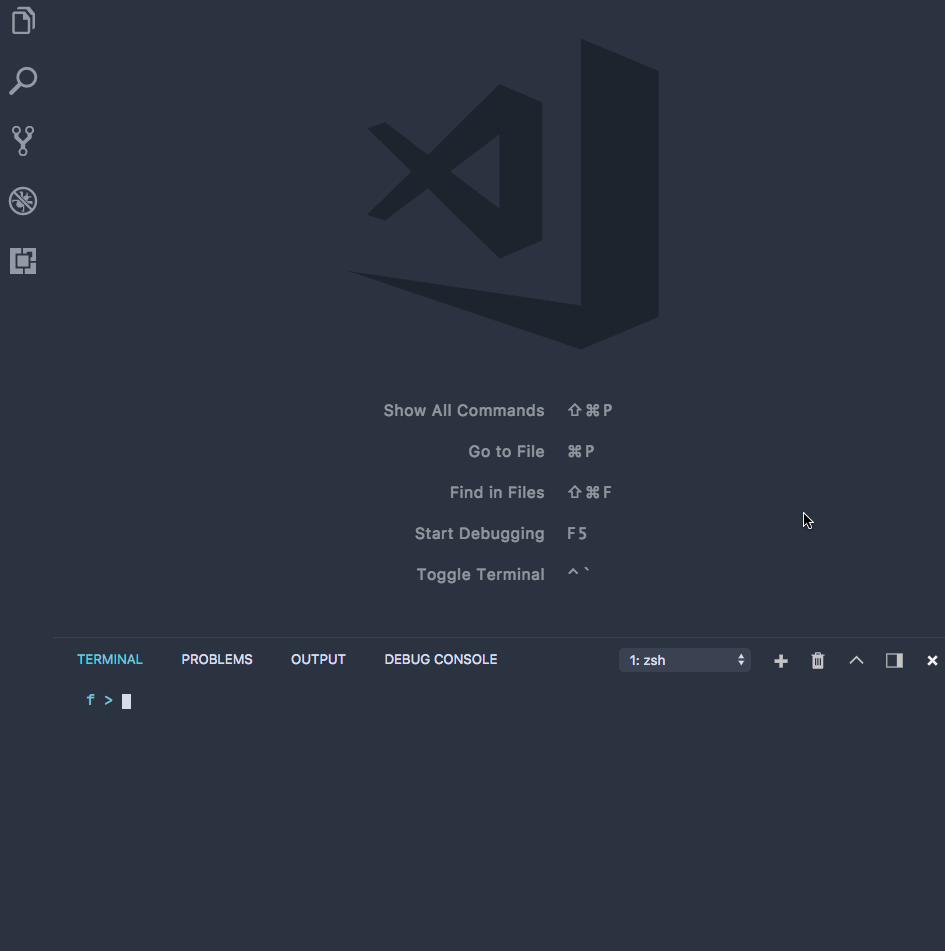Open the Extensions view
The image size is (945, 951).
click(23, 261)
